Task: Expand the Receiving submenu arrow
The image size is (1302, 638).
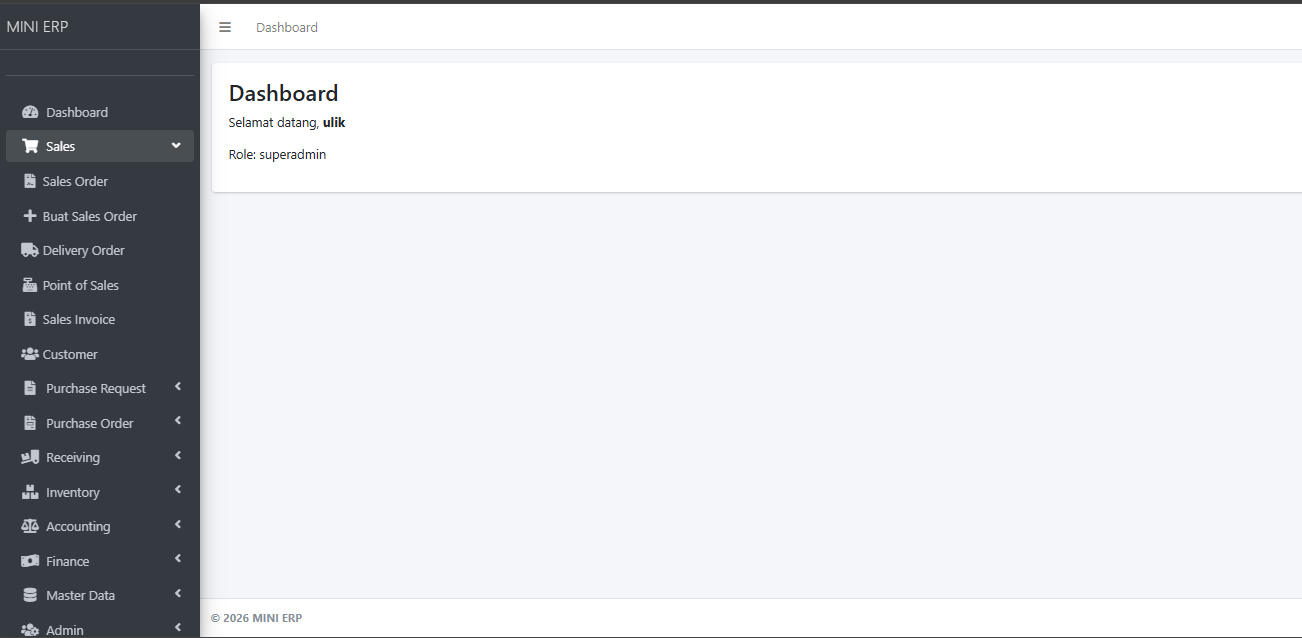Action: tap(178, 456)
